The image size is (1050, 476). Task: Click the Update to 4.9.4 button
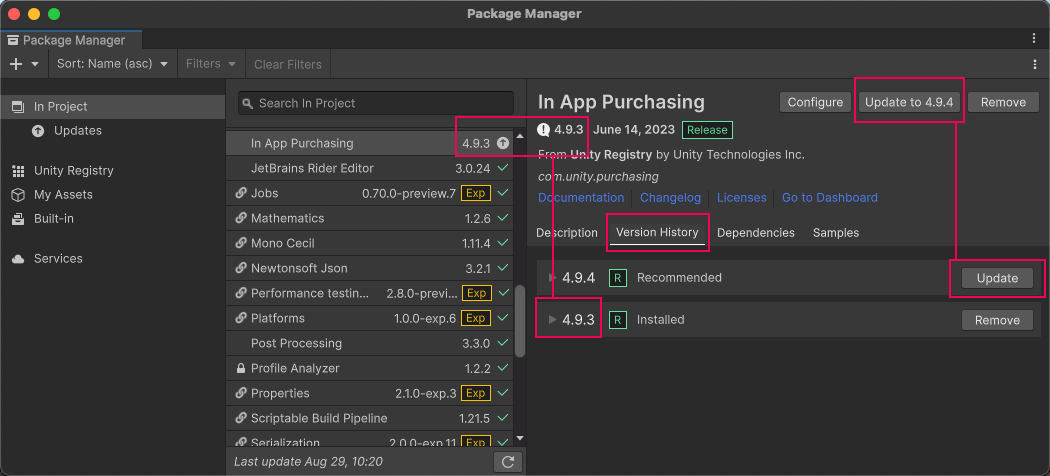909,102
